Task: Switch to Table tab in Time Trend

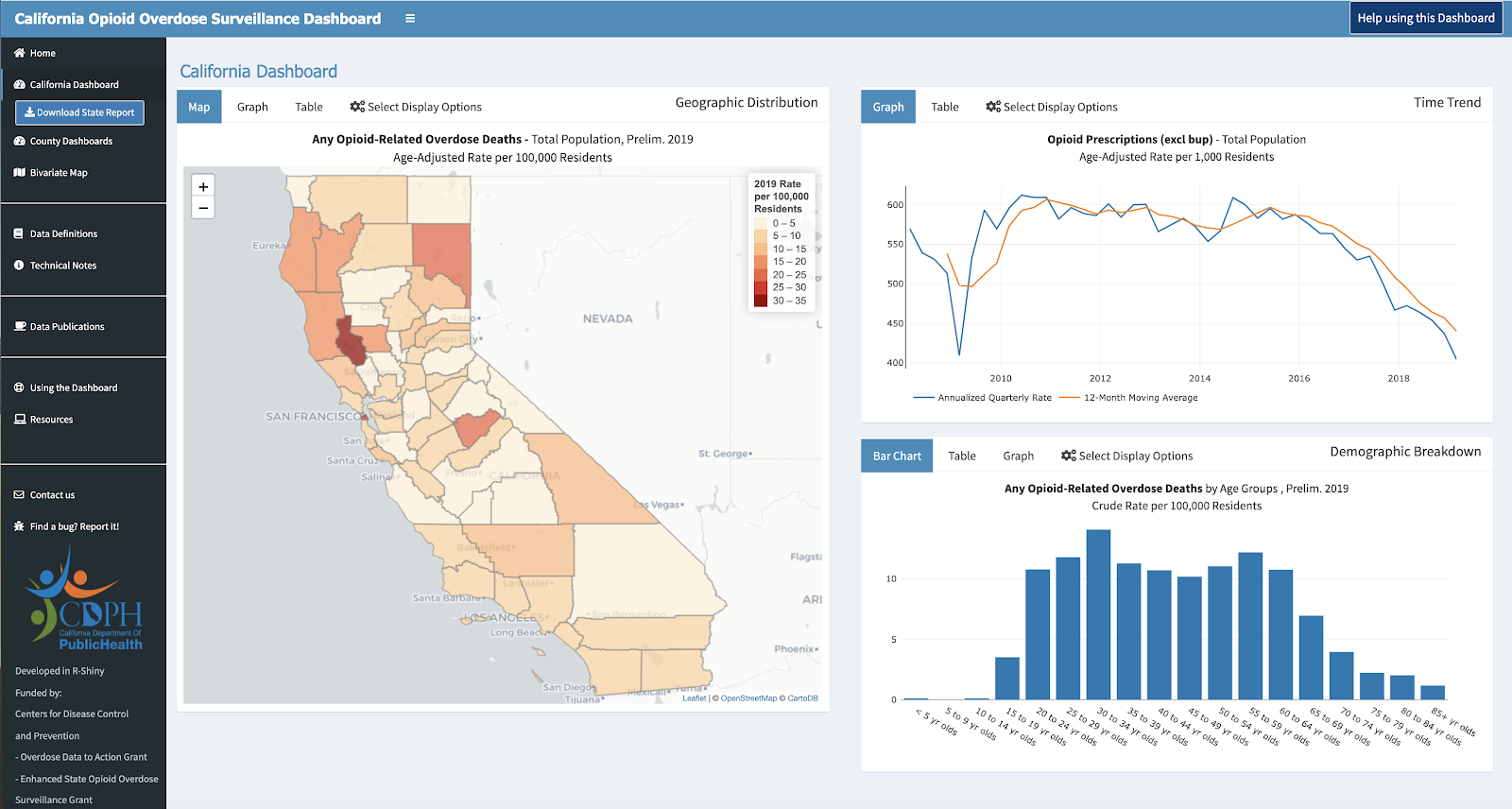Action: pos(944,107)
